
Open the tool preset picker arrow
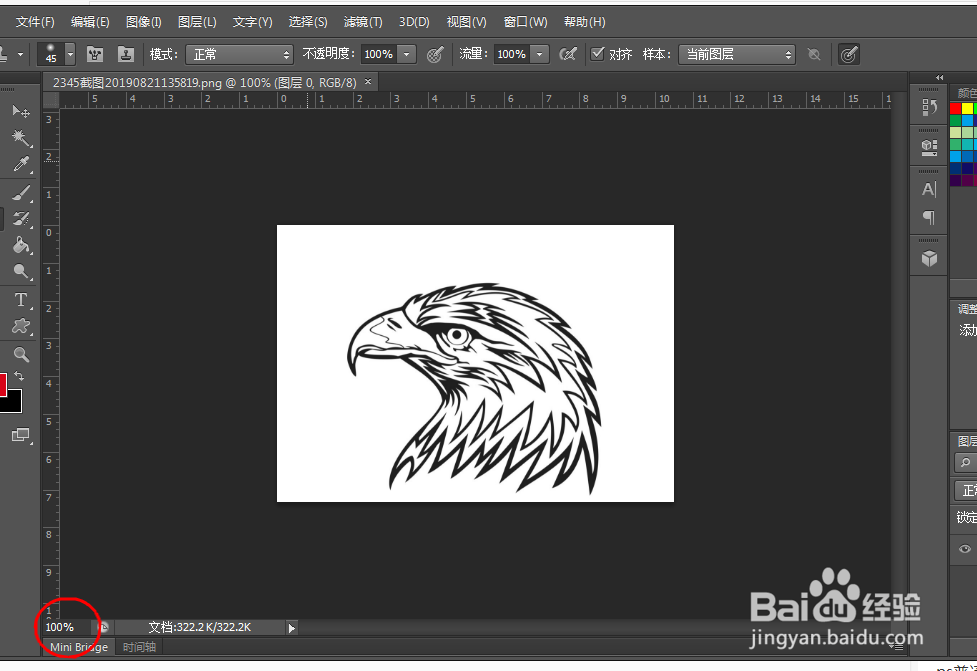[21, 54]
